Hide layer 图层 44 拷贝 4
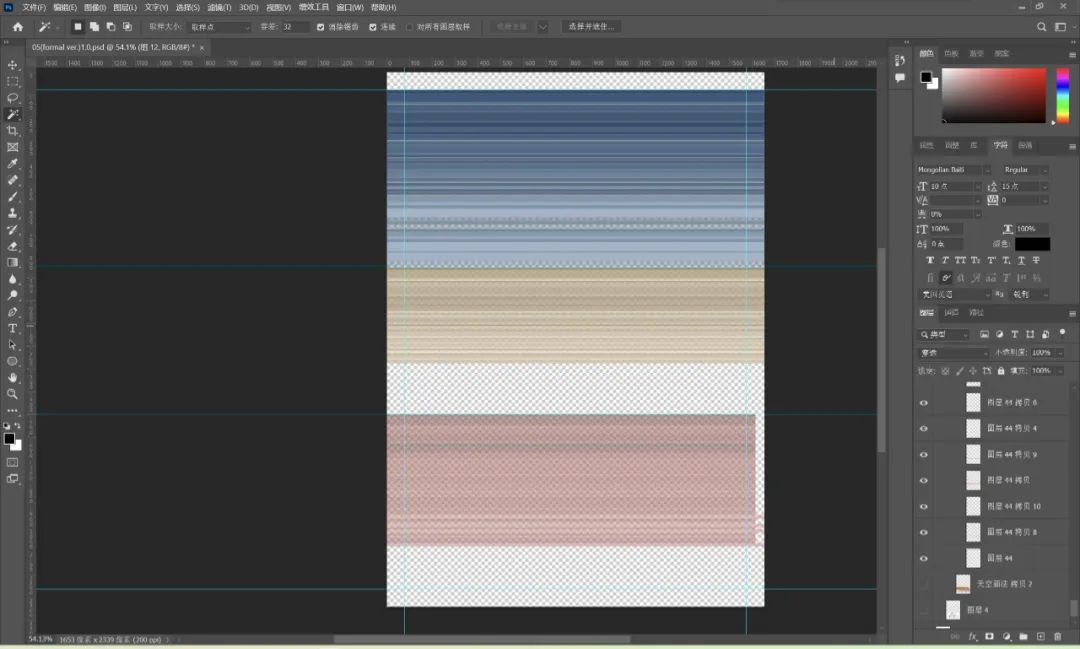This screenshot has height=649, width=1080. (924, 429)
